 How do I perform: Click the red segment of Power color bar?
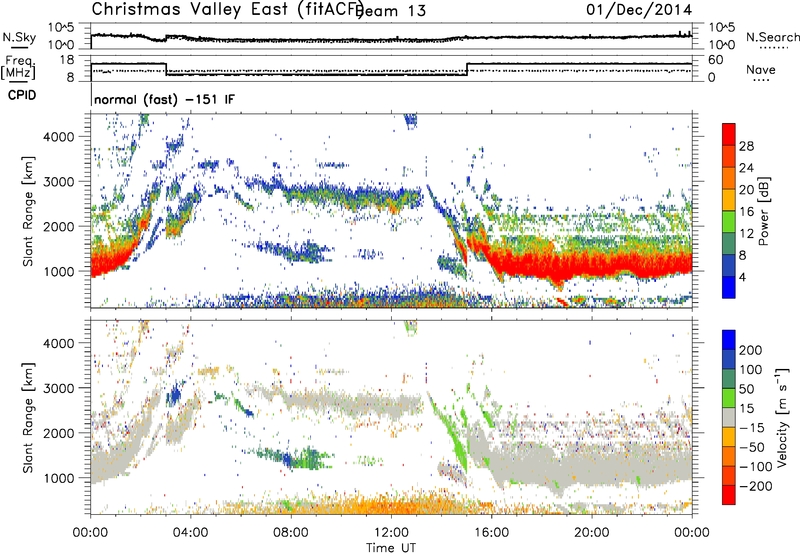(x=729, y=135)
